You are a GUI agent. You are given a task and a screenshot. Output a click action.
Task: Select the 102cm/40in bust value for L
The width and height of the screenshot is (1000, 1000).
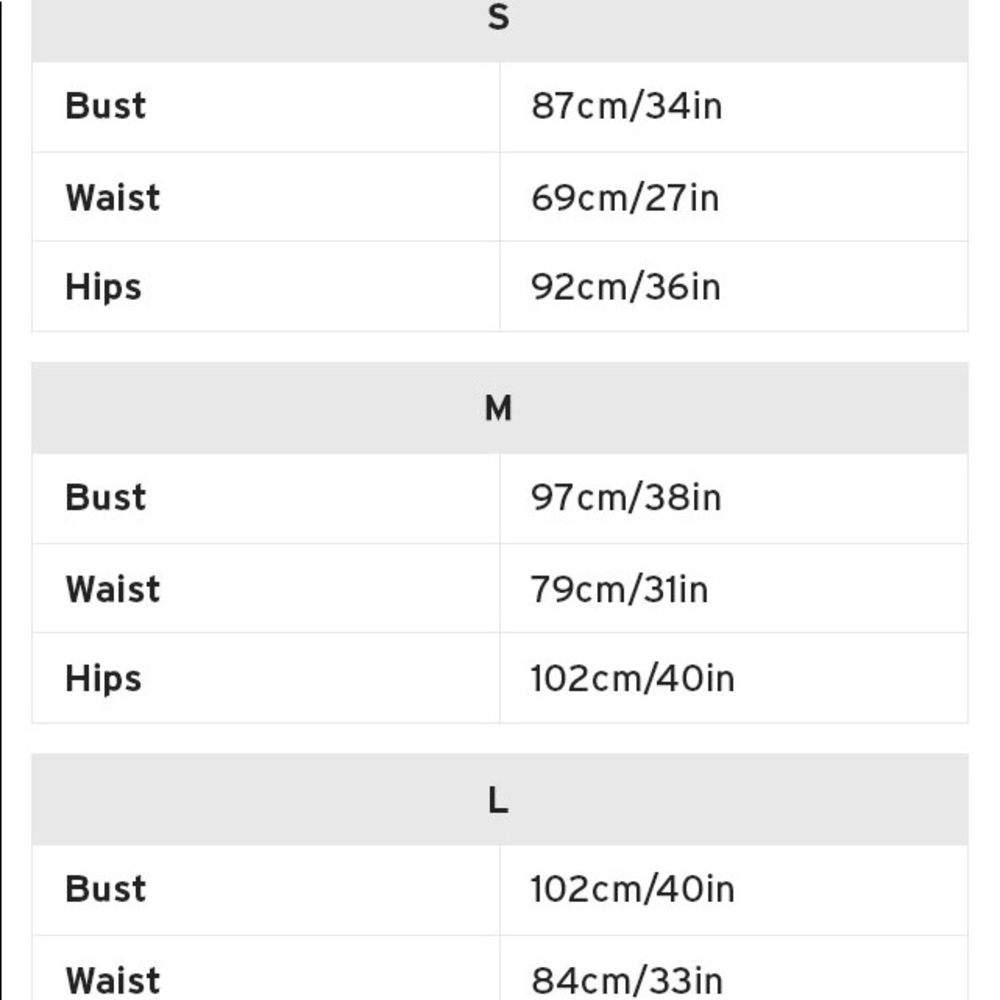pos(633,889)
